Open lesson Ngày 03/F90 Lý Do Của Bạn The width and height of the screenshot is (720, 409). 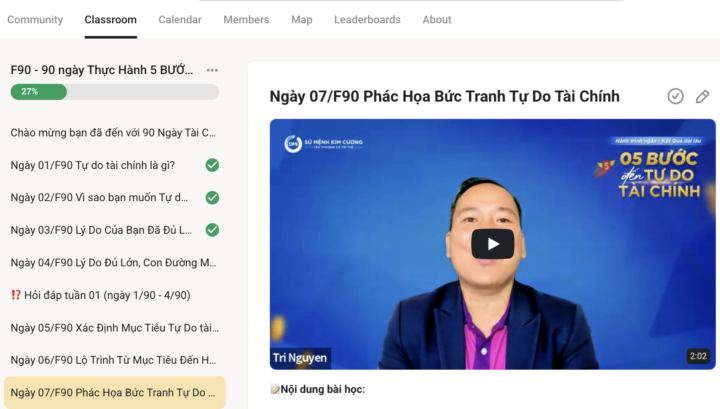point(115,230)
